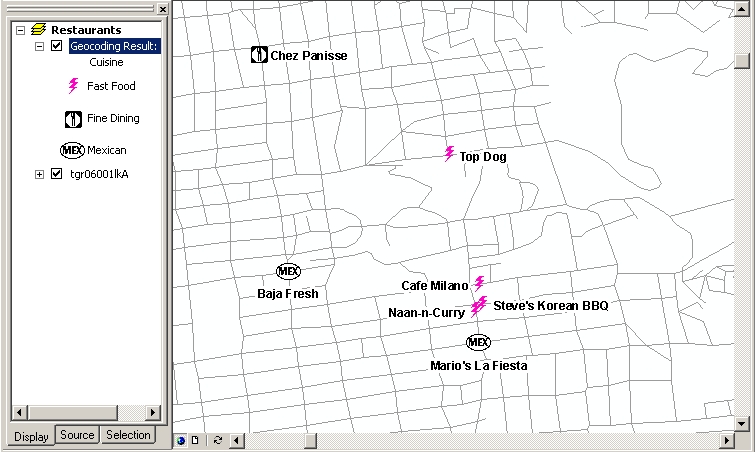Image resolution: width=755 pixels, height=452 pixels.
Task: Click the Mexican MEX legend symbol
Action: coord(72,150)
